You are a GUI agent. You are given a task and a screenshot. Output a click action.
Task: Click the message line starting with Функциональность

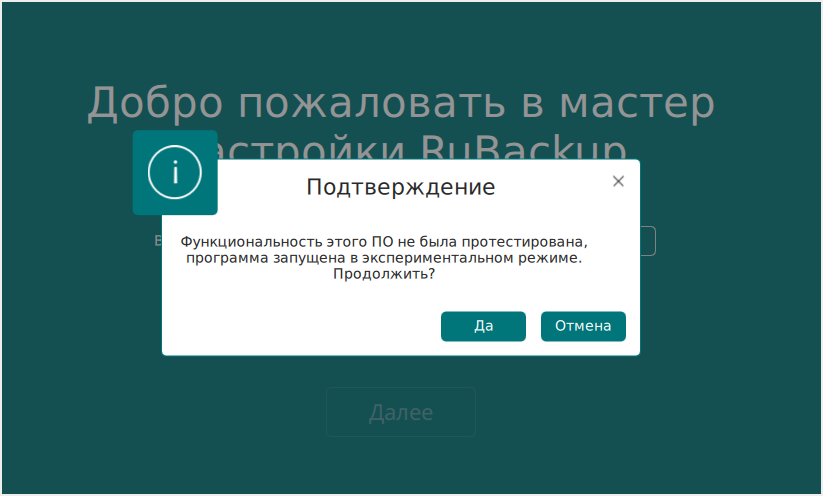382,242
